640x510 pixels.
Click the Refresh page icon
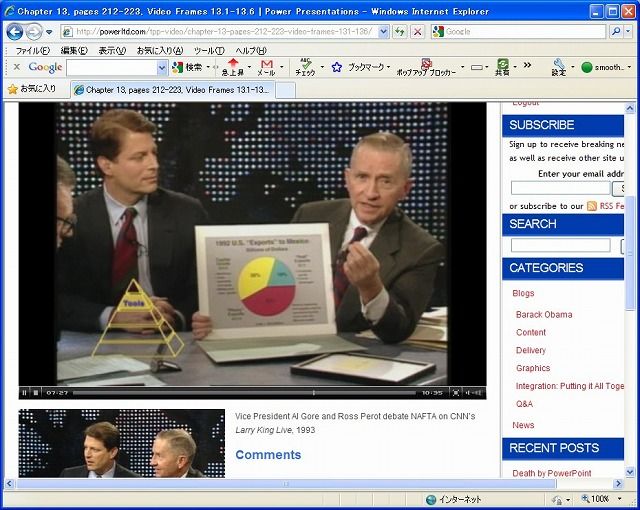coord(400,31)
